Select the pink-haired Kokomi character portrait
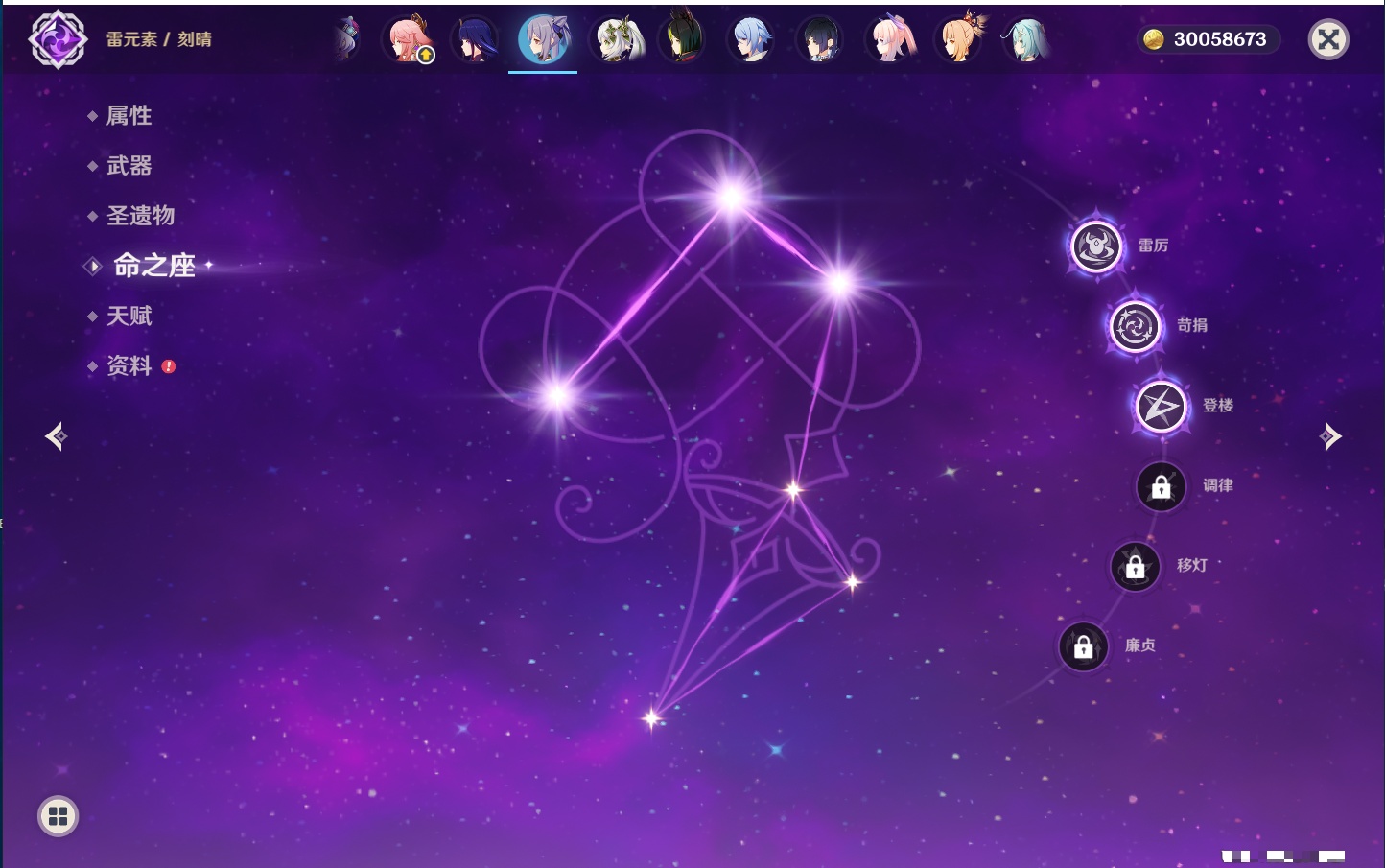The width and height of the screenshot is (1385, 868). pos(890,39)
